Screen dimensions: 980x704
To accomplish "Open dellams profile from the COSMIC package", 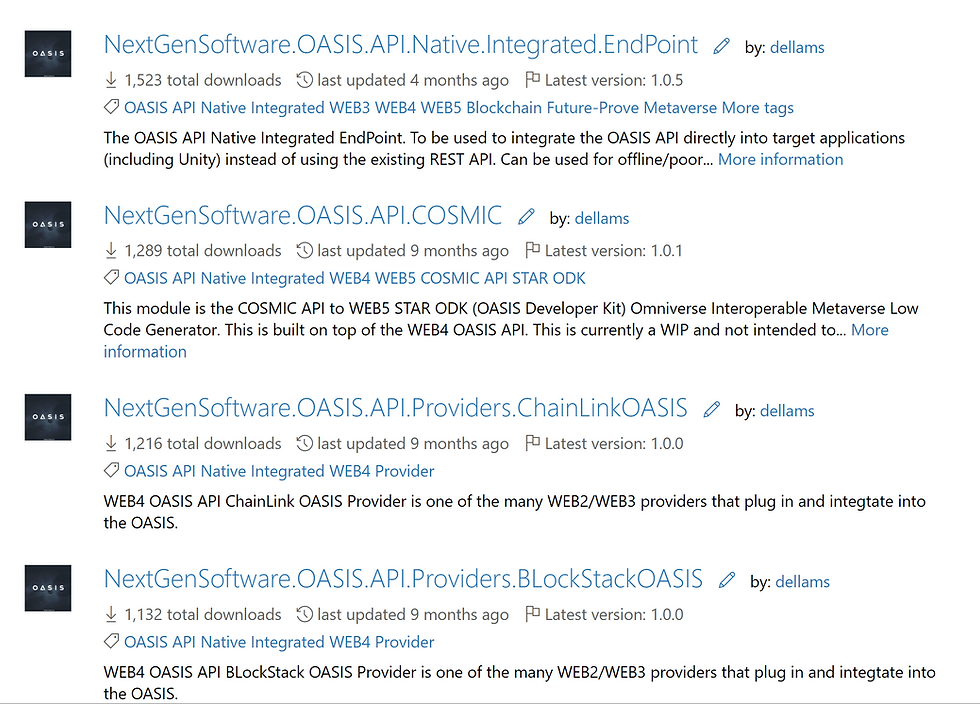I will [x=602, y=218].
